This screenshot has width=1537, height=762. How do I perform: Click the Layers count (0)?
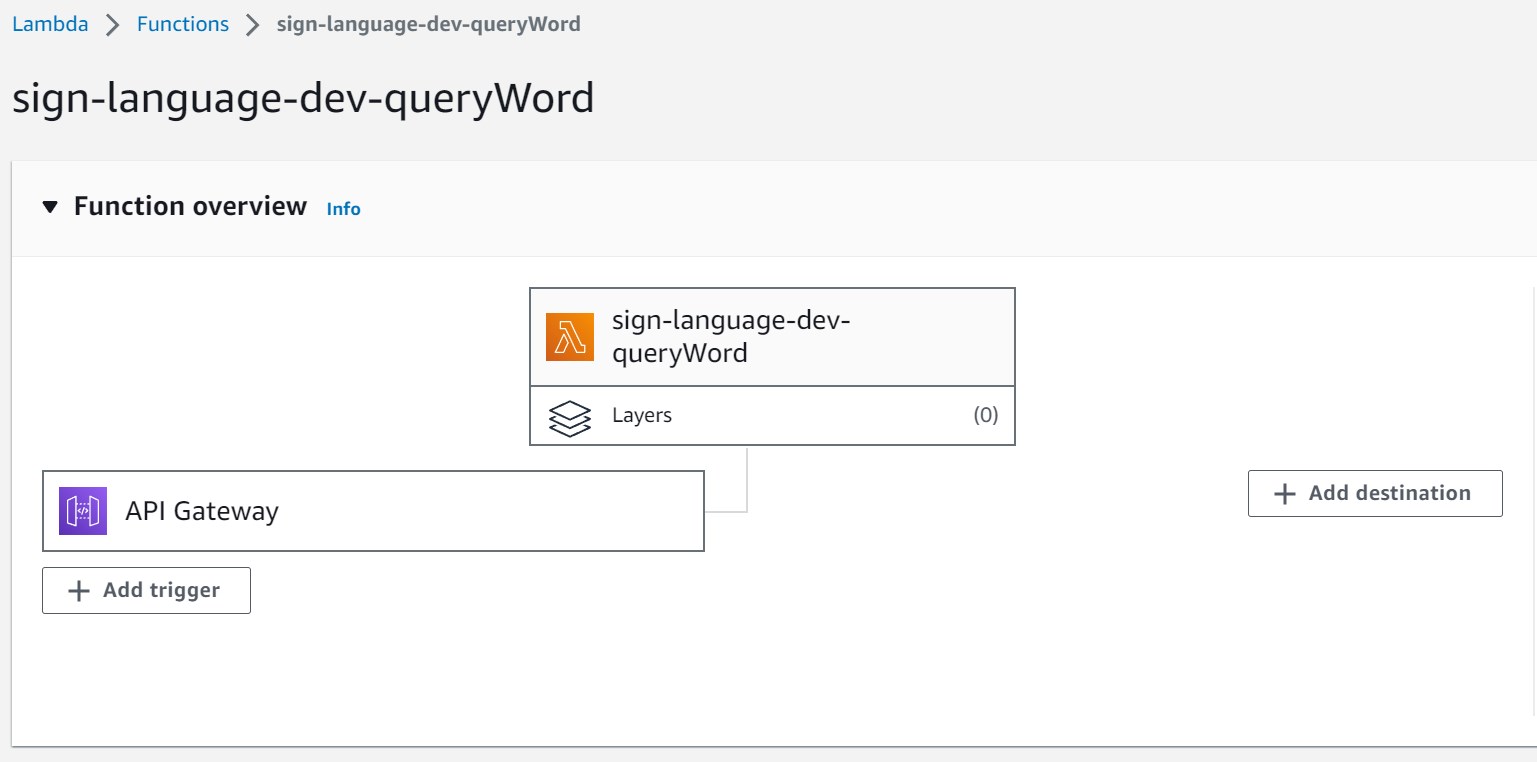pos(985,415)
